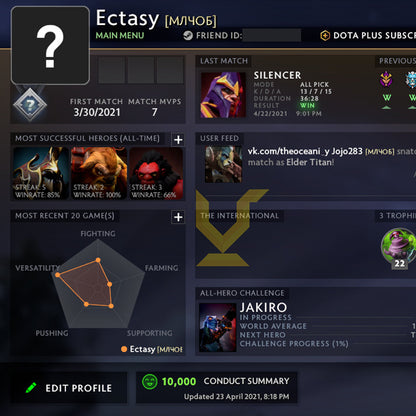Click the EDIT PROFILE button

[69, 388]
